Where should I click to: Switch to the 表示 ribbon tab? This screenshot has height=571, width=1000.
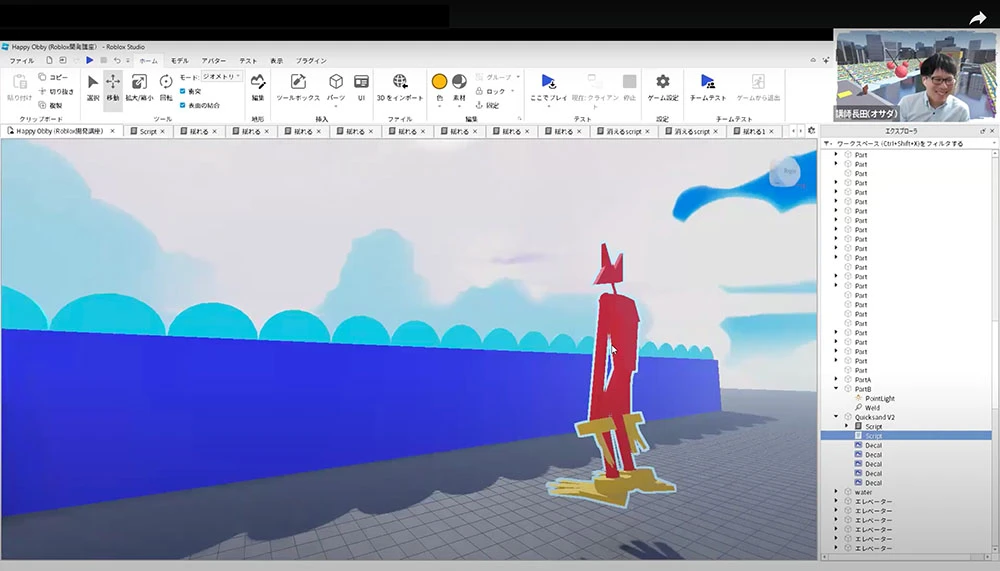tap(276, 61)
